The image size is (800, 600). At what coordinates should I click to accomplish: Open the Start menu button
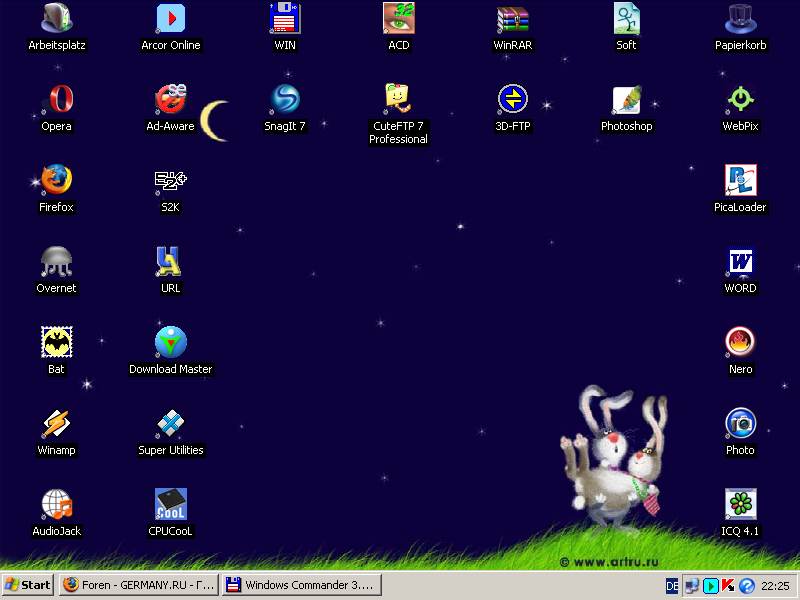(28, 585)
